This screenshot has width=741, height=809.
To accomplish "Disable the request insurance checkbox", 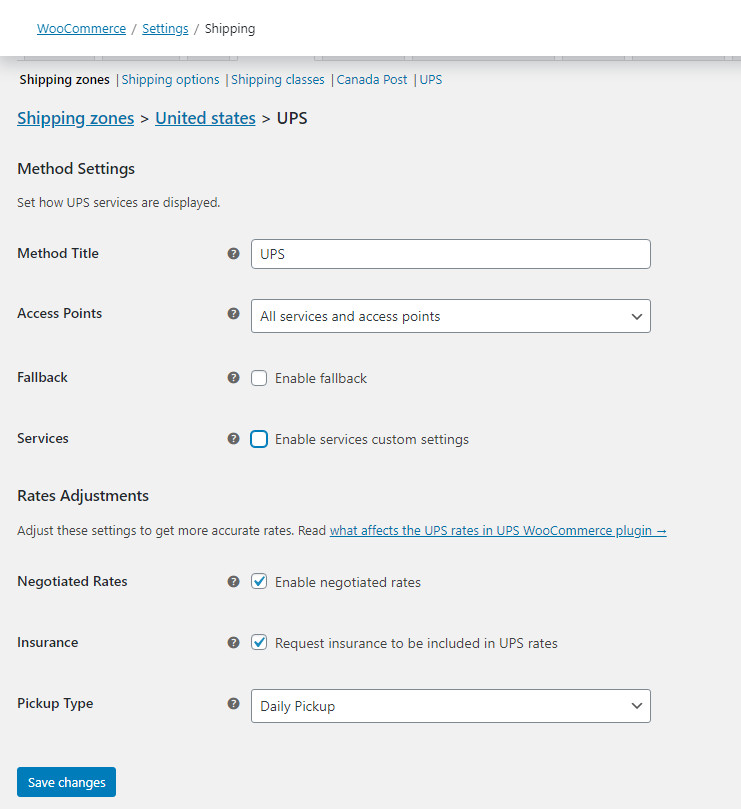I will 259,643.
